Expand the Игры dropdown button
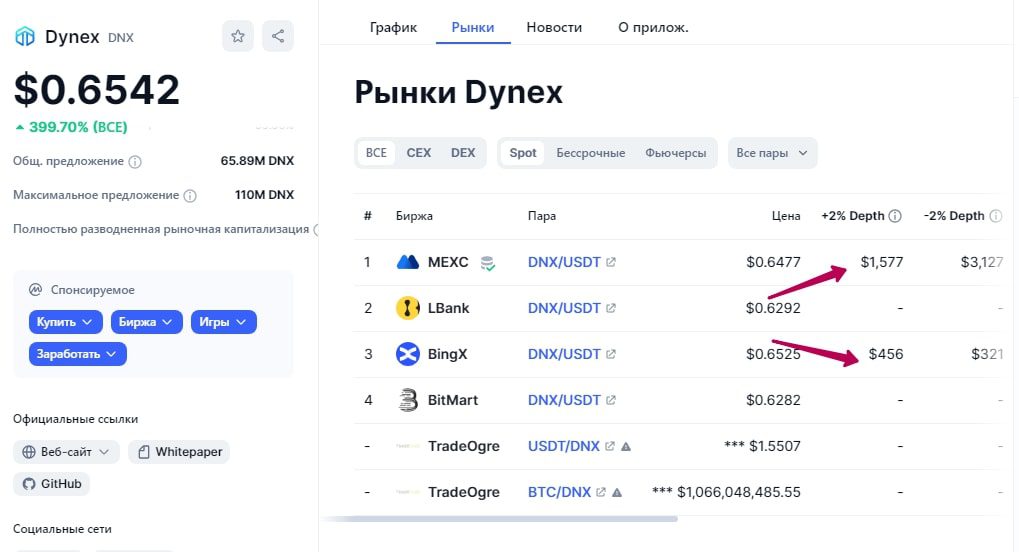 [x=224, y=322]
